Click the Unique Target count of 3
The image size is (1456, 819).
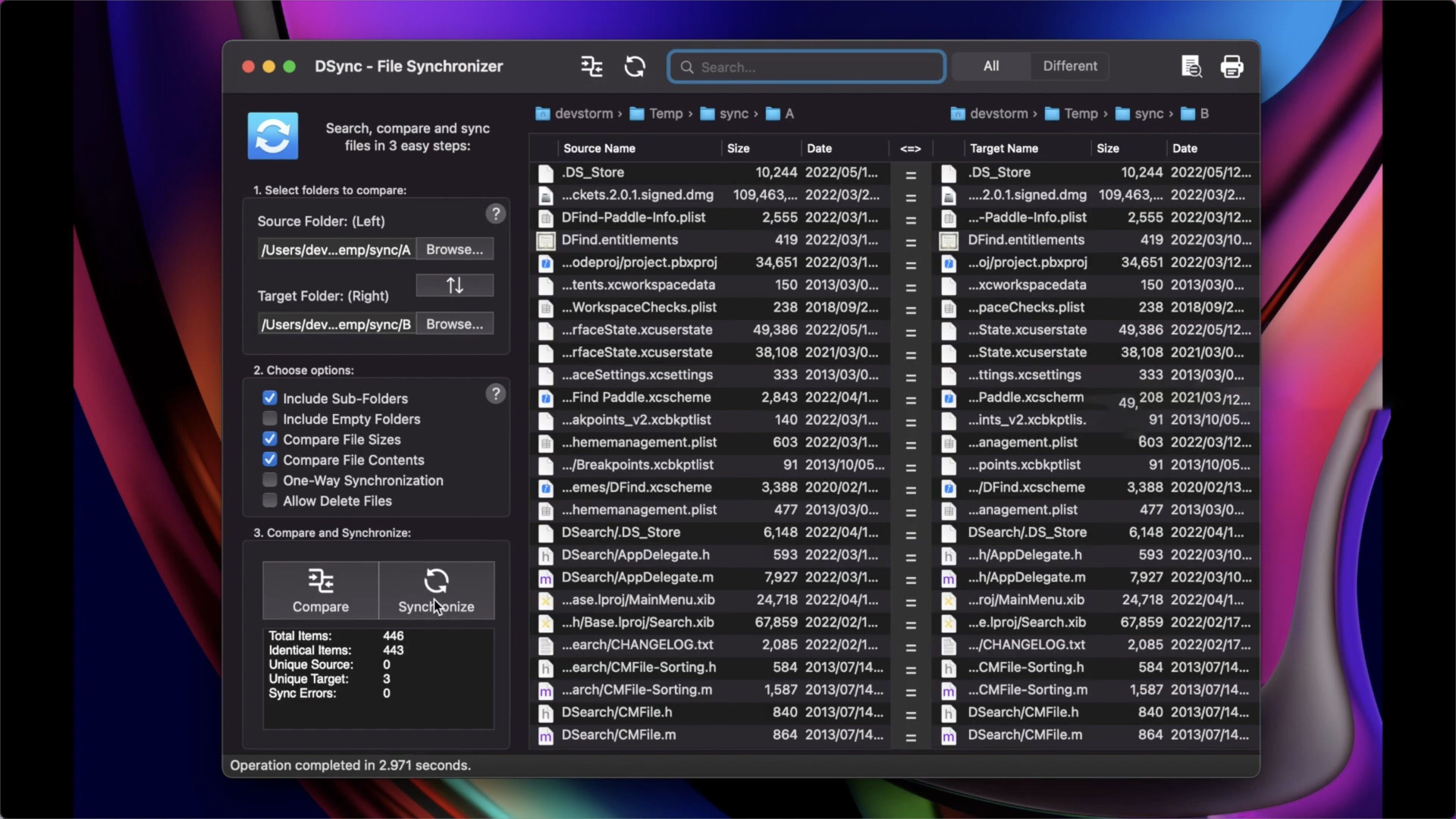point(387,679)
